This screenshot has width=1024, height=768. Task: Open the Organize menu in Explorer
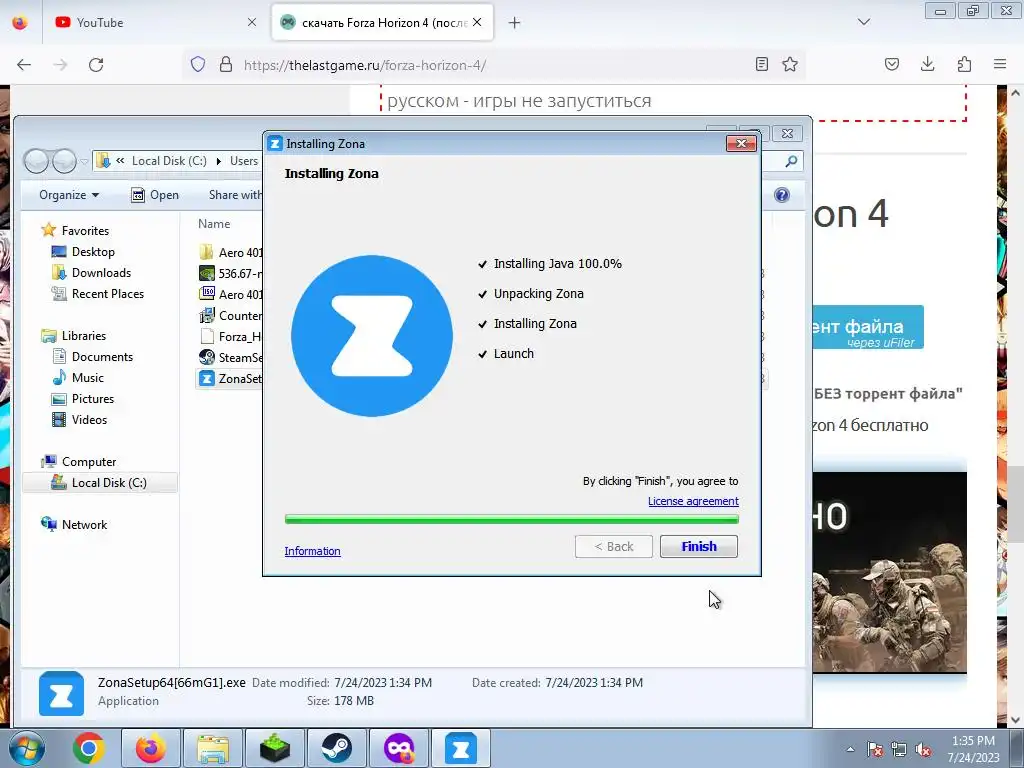(69, 195)
